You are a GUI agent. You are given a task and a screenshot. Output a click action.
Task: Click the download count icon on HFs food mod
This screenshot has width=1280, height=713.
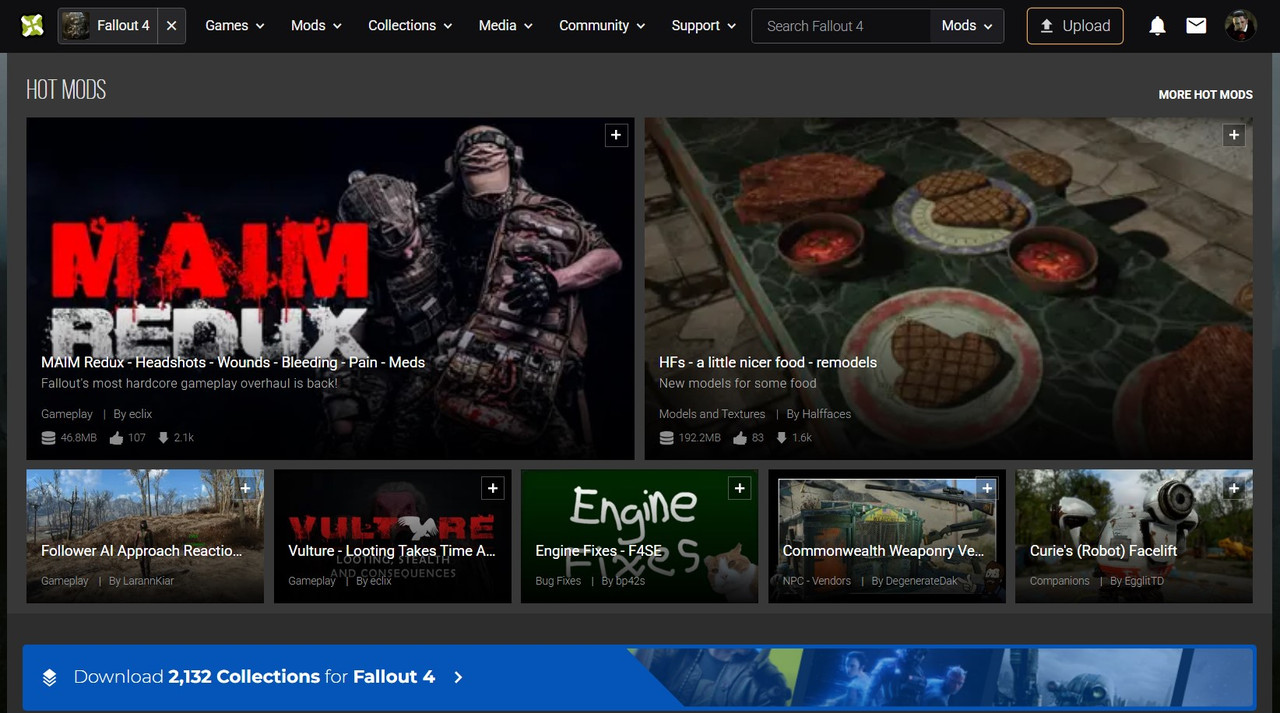(x=782, y=438)
